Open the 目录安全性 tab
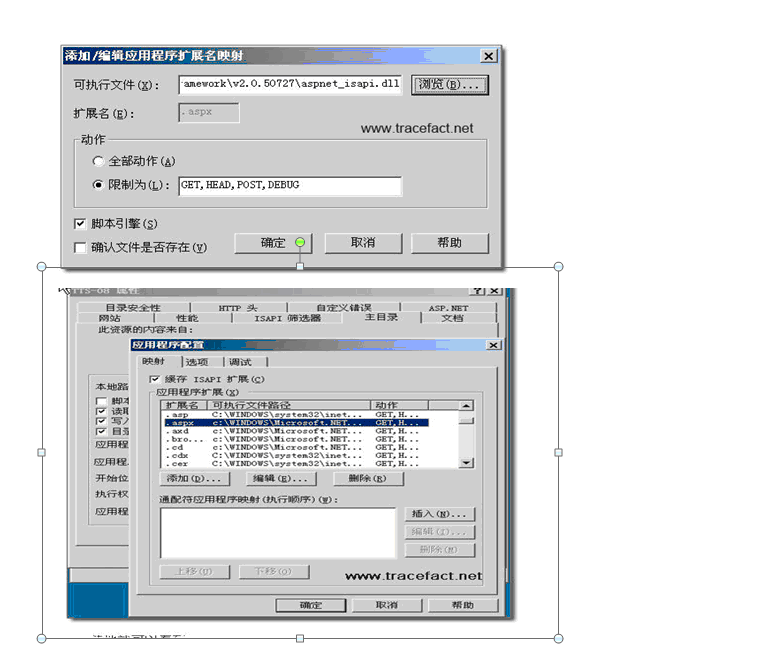Screen dimensions: 783x651 tap(133, 308)
